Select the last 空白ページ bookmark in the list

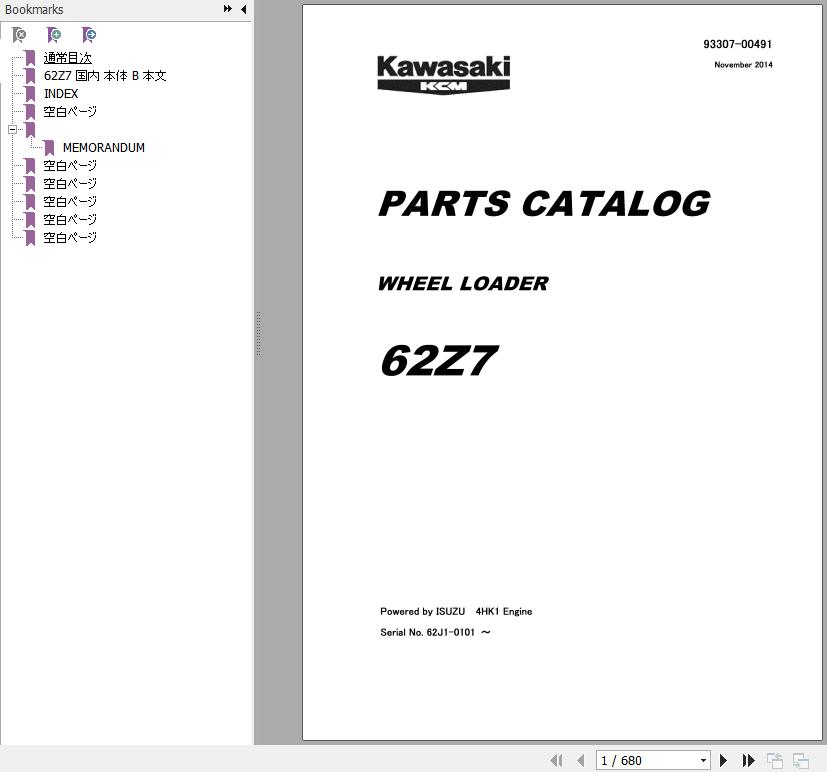pyautogui.click(x=70, y=238)
